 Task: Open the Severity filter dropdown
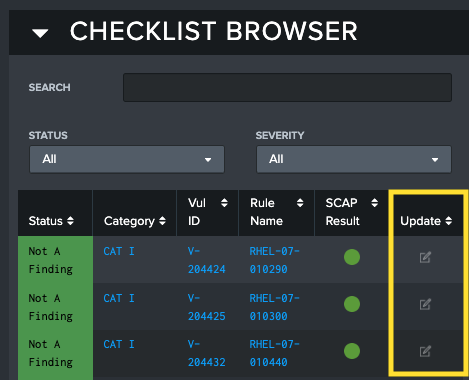click(354, 159)
